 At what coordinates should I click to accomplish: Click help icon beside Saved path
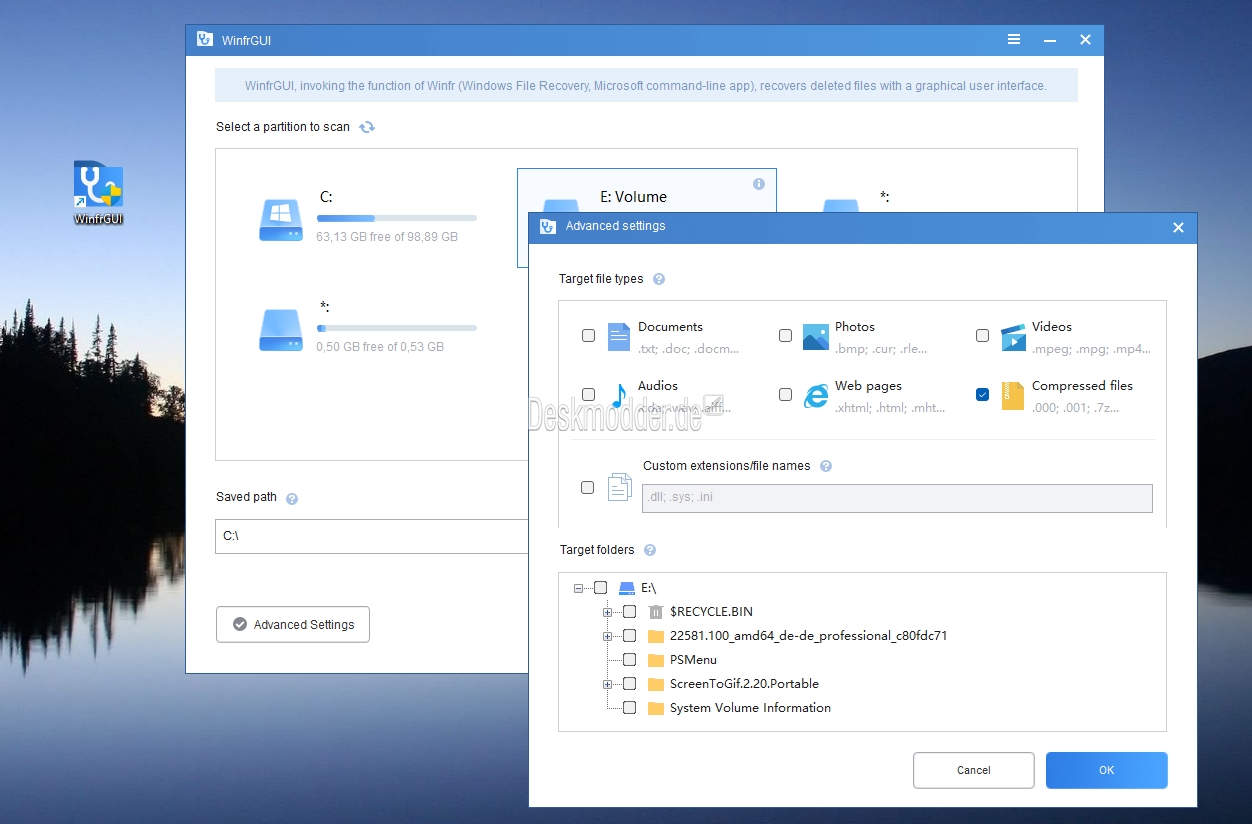[292, 498]
